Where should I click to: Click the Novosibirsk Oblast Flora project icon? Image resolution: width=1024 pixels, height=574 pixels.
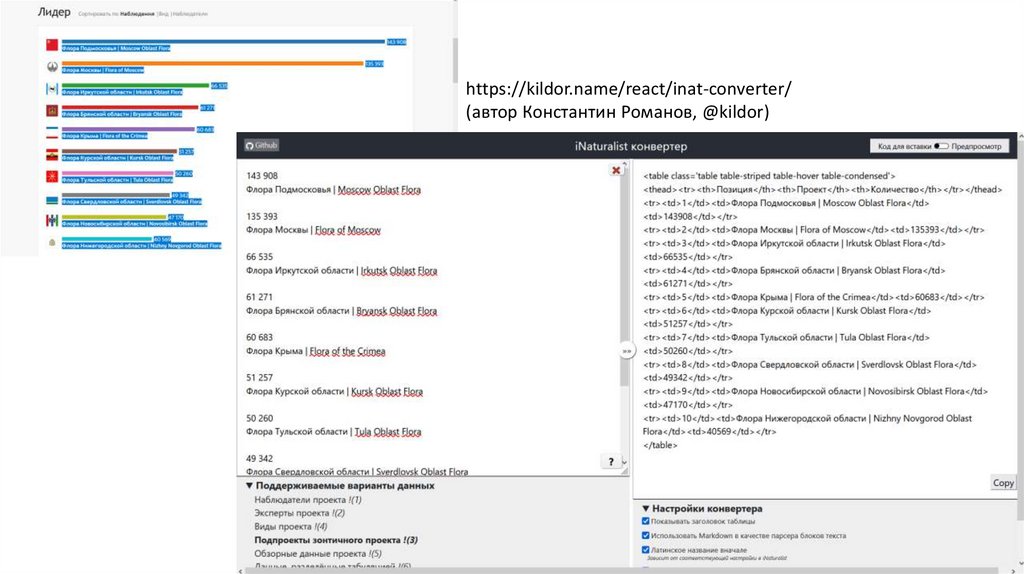52,221
